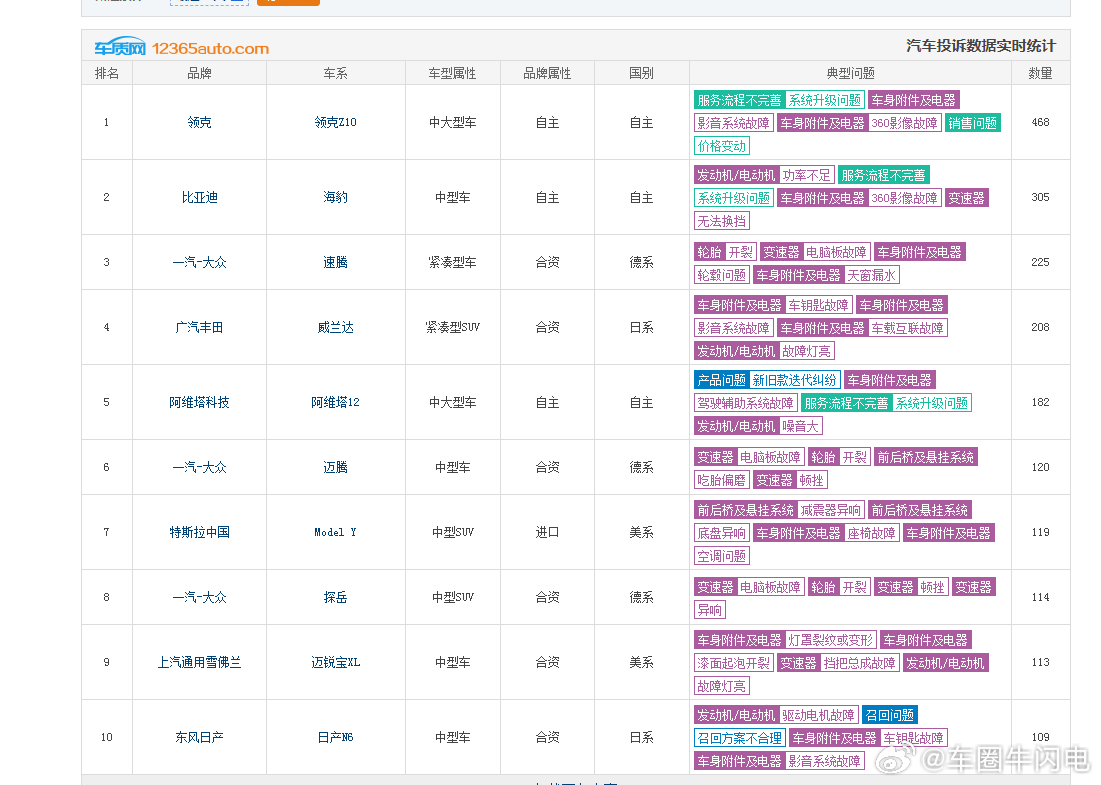The height and width of the screenshot is (785, 1101).
Task: Click the 召回问题 tag in the 日产N6 row
Action: (x=889, y=714)
